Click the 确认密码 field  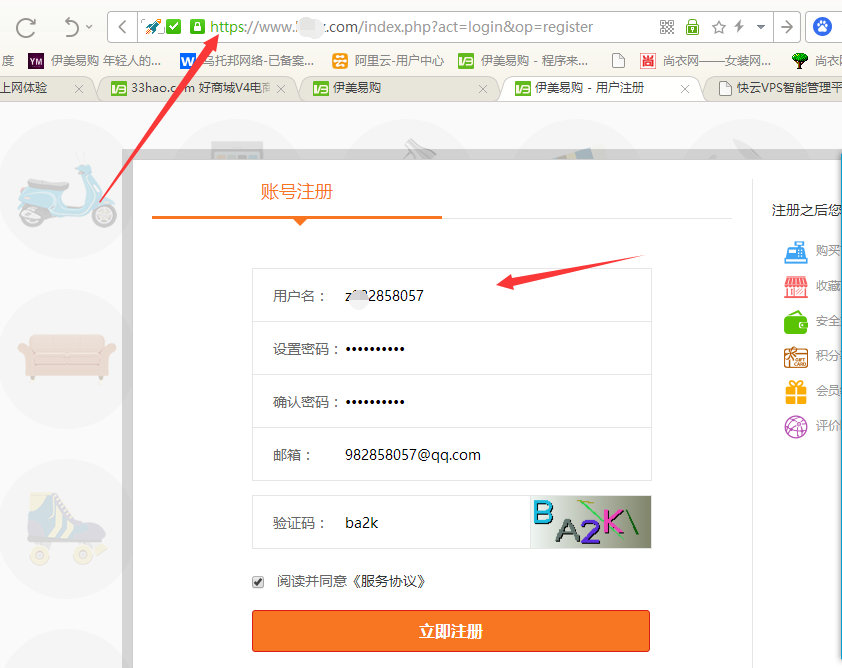click(x=452, y=402)
